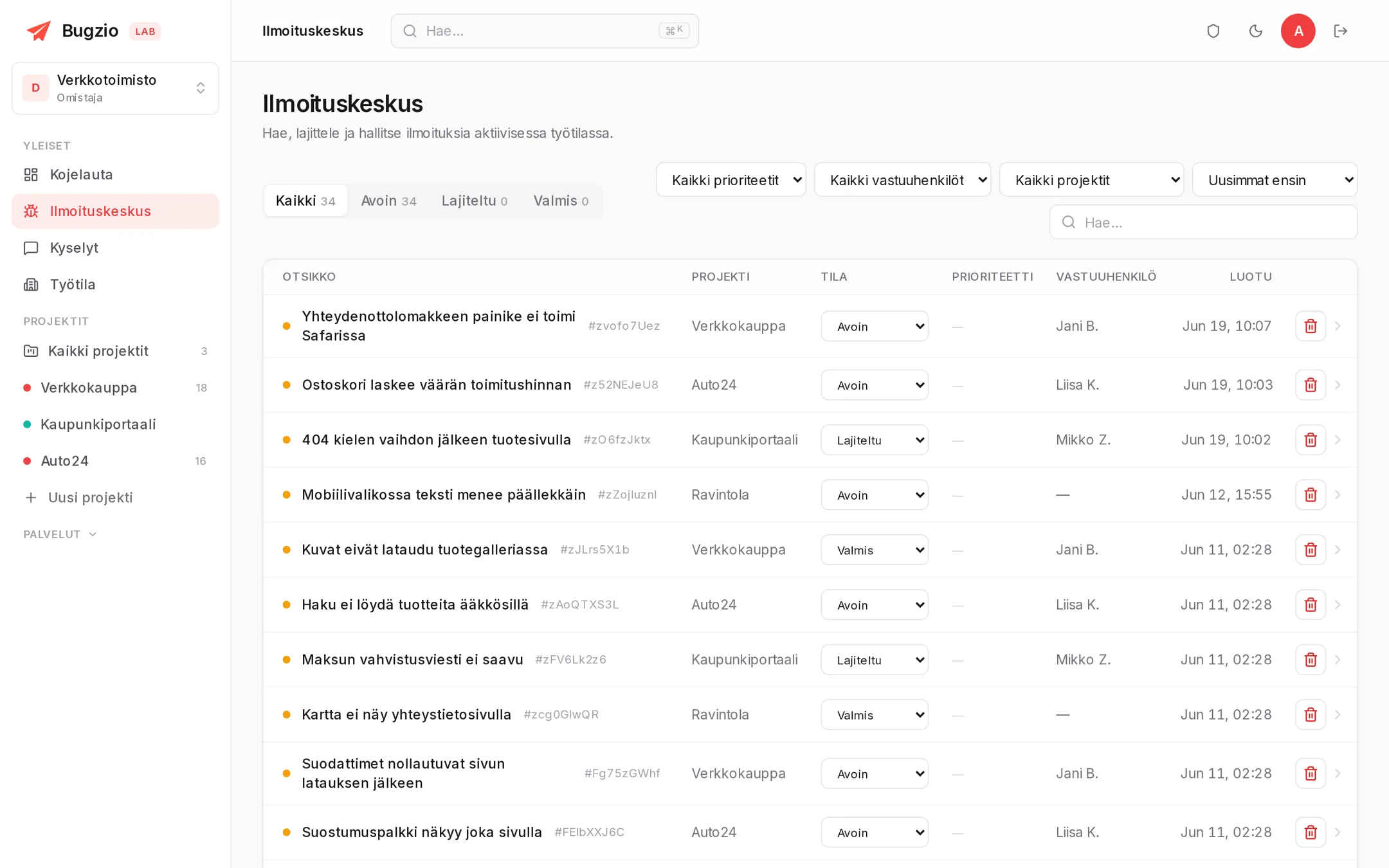Delete the Suodattimet nollautuvat report
The width and height of the screenshot is (1389, 868).
1310,773
